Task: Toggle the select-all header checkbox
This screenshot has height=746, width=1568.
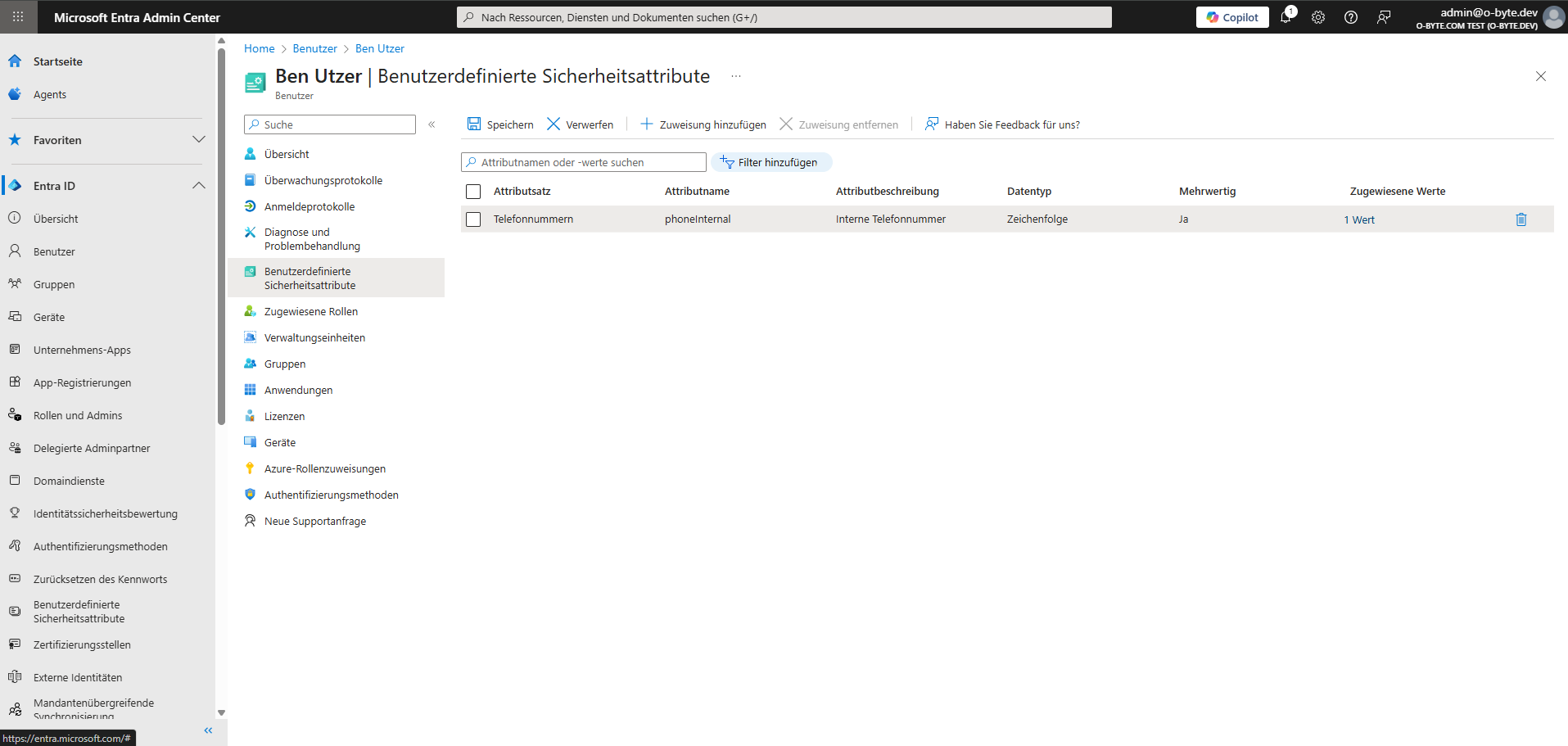Action: (473, 192)
